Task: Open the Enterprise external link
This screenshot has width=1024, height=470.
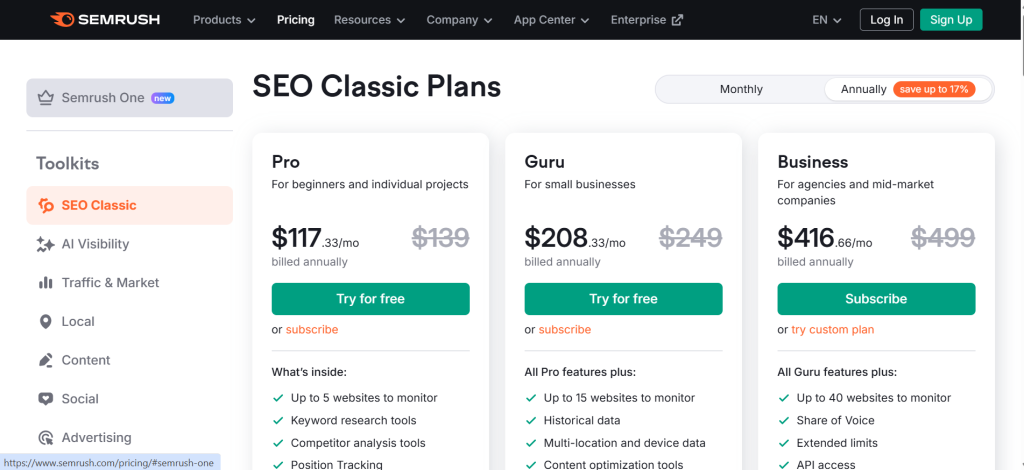Action: tap(646, 20)
